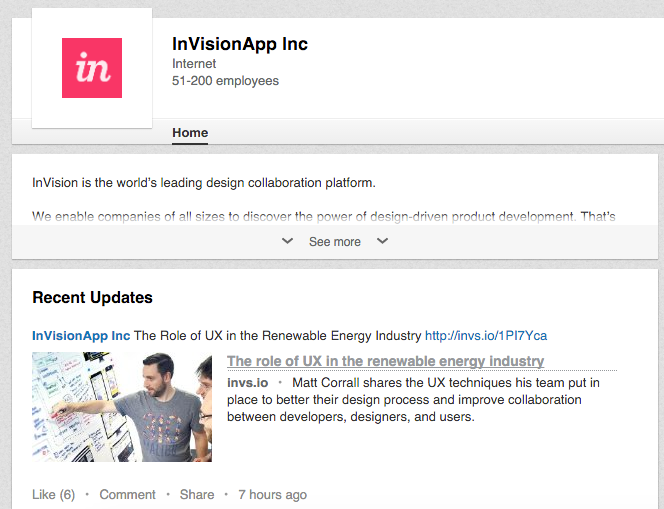Click the 7 hours ago timestamp
The height and width of the screenshot is (509, 664).
272,495
